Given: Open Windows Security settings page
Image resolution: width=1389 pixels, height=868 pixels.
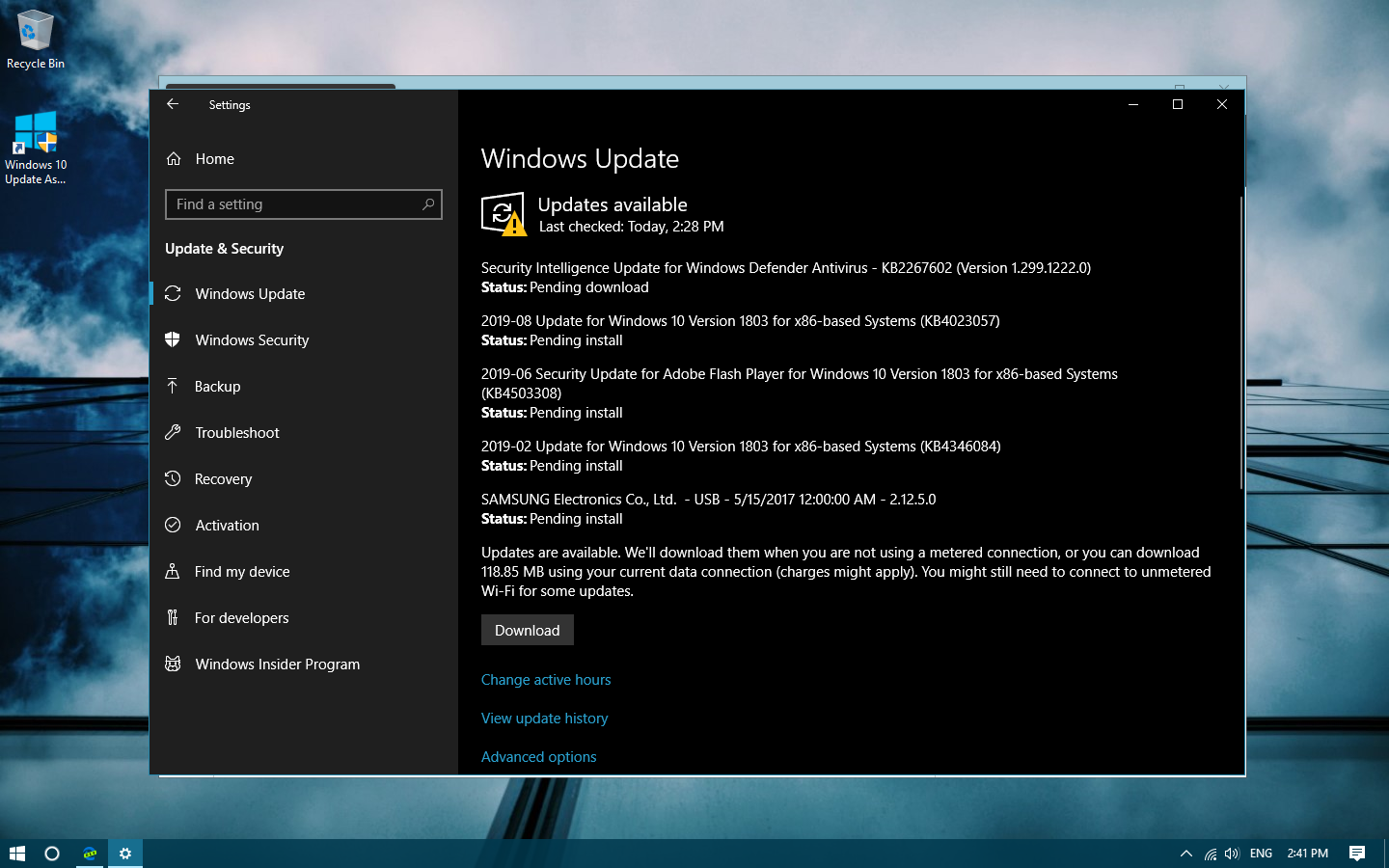Looking at the screenshot, I should 304,339.
